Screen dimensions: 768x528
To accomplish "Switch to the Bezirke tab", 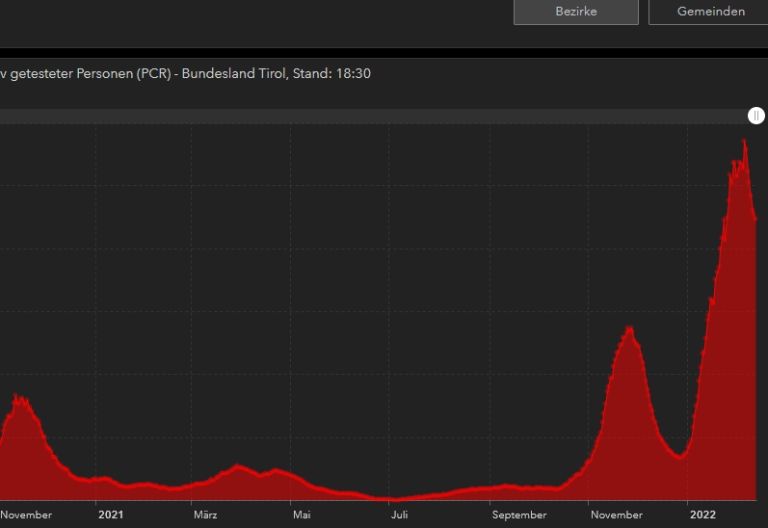I will coord(575,12).
